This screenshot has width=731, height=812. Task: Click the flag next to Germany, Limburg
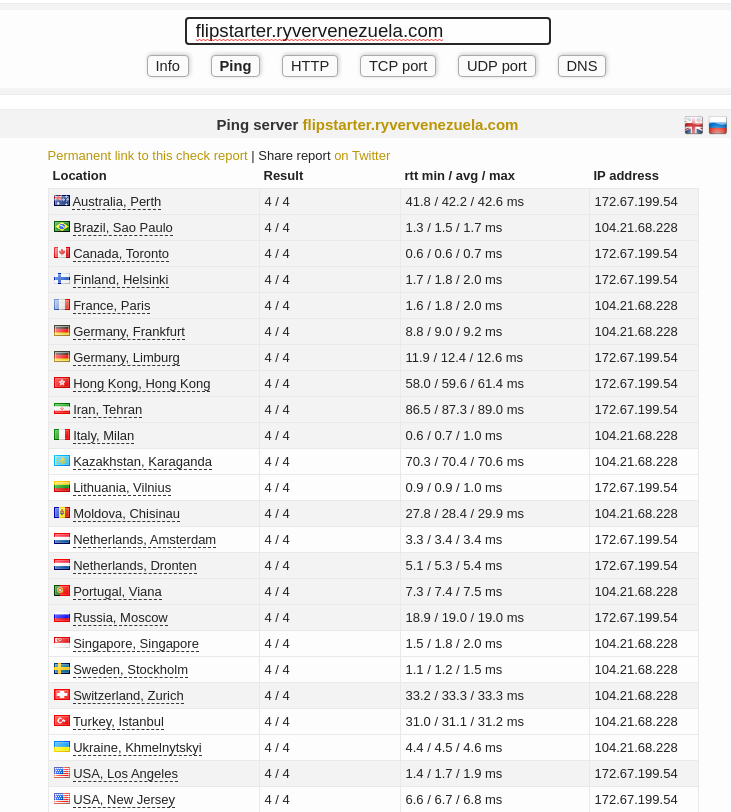pos(62,356)
